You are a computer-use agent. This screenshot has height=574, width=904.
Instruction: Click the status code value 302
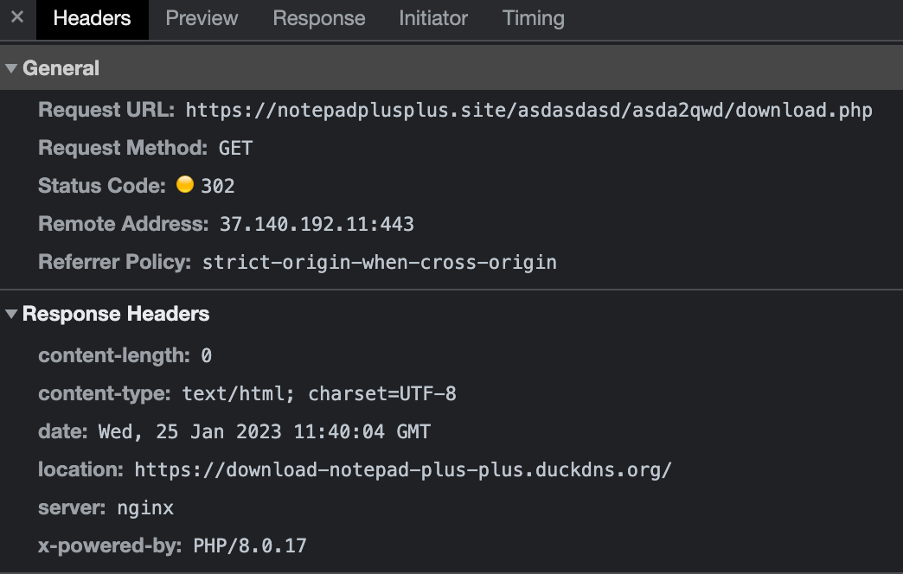coord(217,186)
